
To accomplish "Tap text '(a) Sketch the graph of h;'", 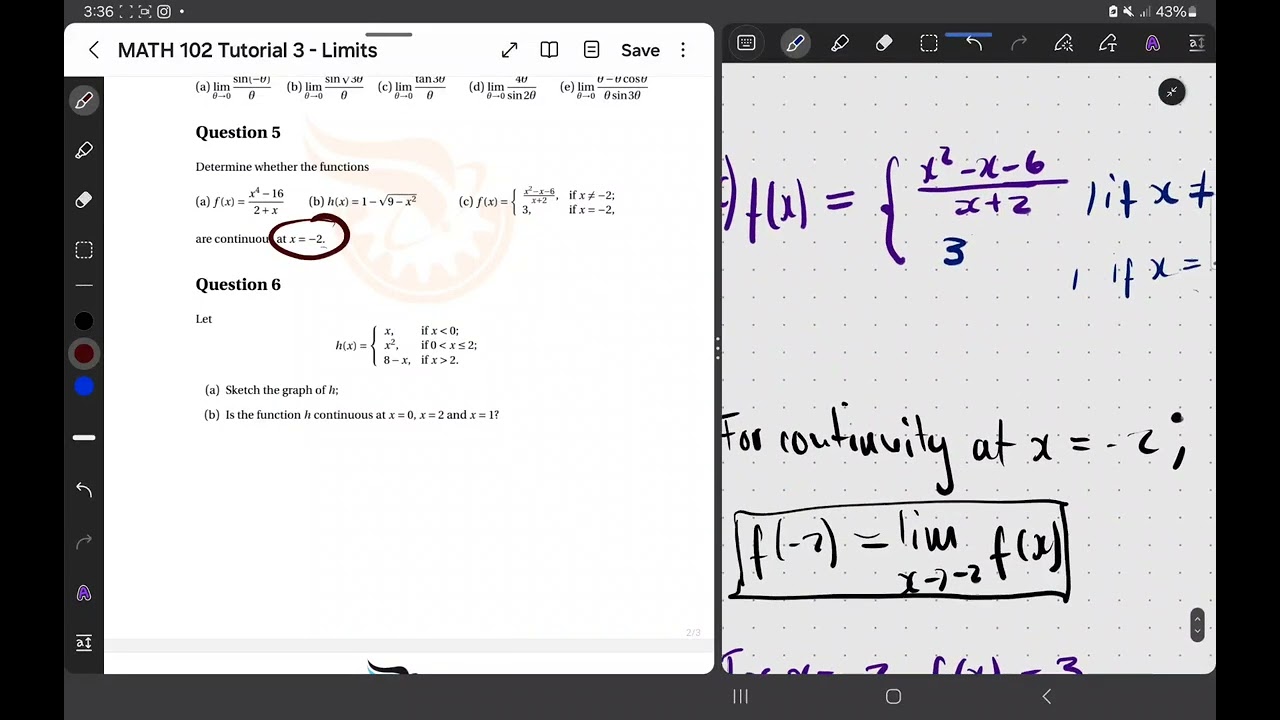I will (x=271, y=390).
